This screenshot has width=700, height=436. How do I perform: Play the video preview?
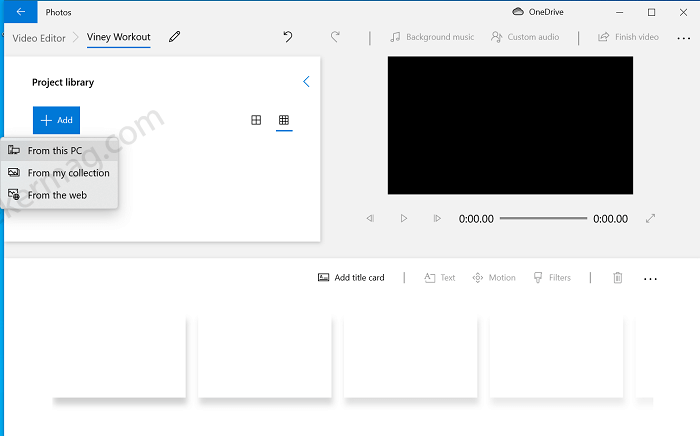[x=404, y=218]
